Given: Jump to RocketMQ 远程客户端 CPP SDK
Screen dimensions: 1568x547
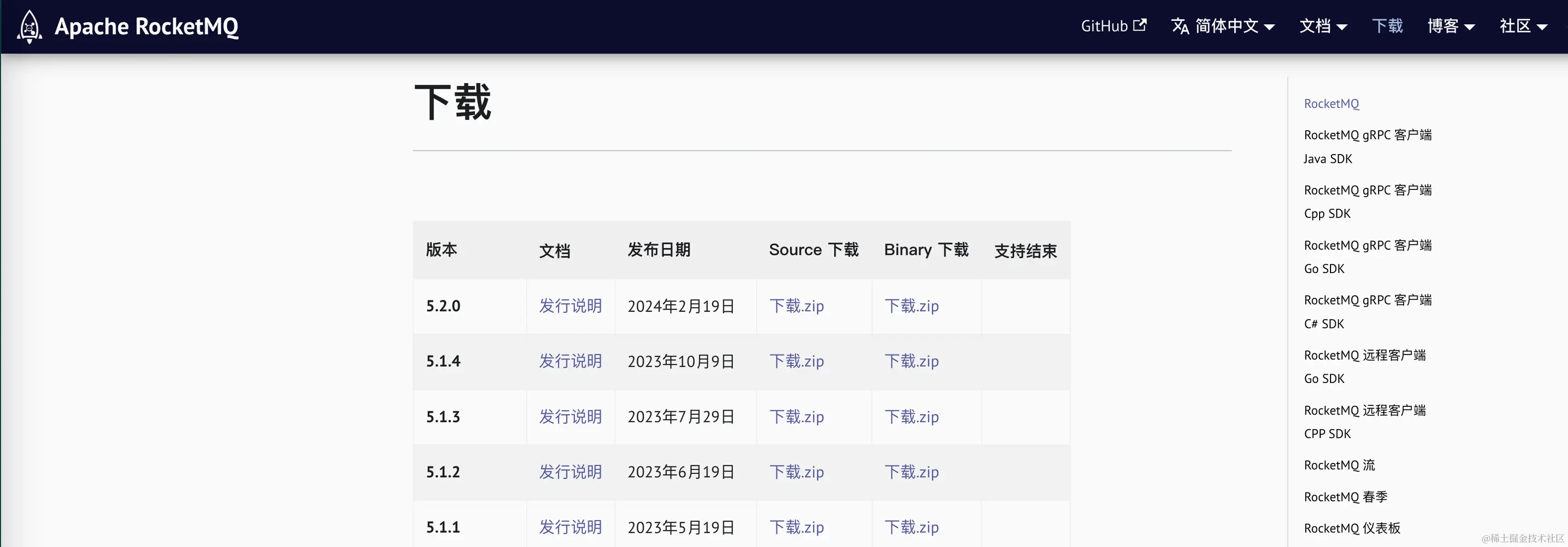Looking at the screenshot, I should (1365, 422).
